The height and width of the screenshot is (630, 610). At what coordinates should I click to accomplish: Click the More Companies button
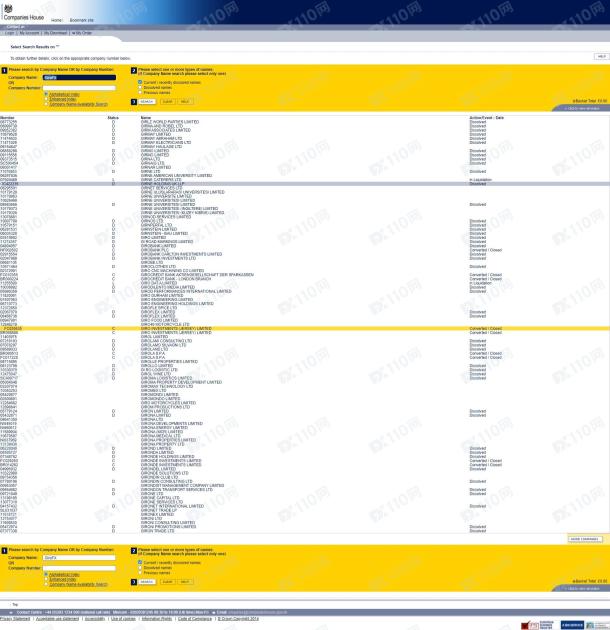click(585, 539)
